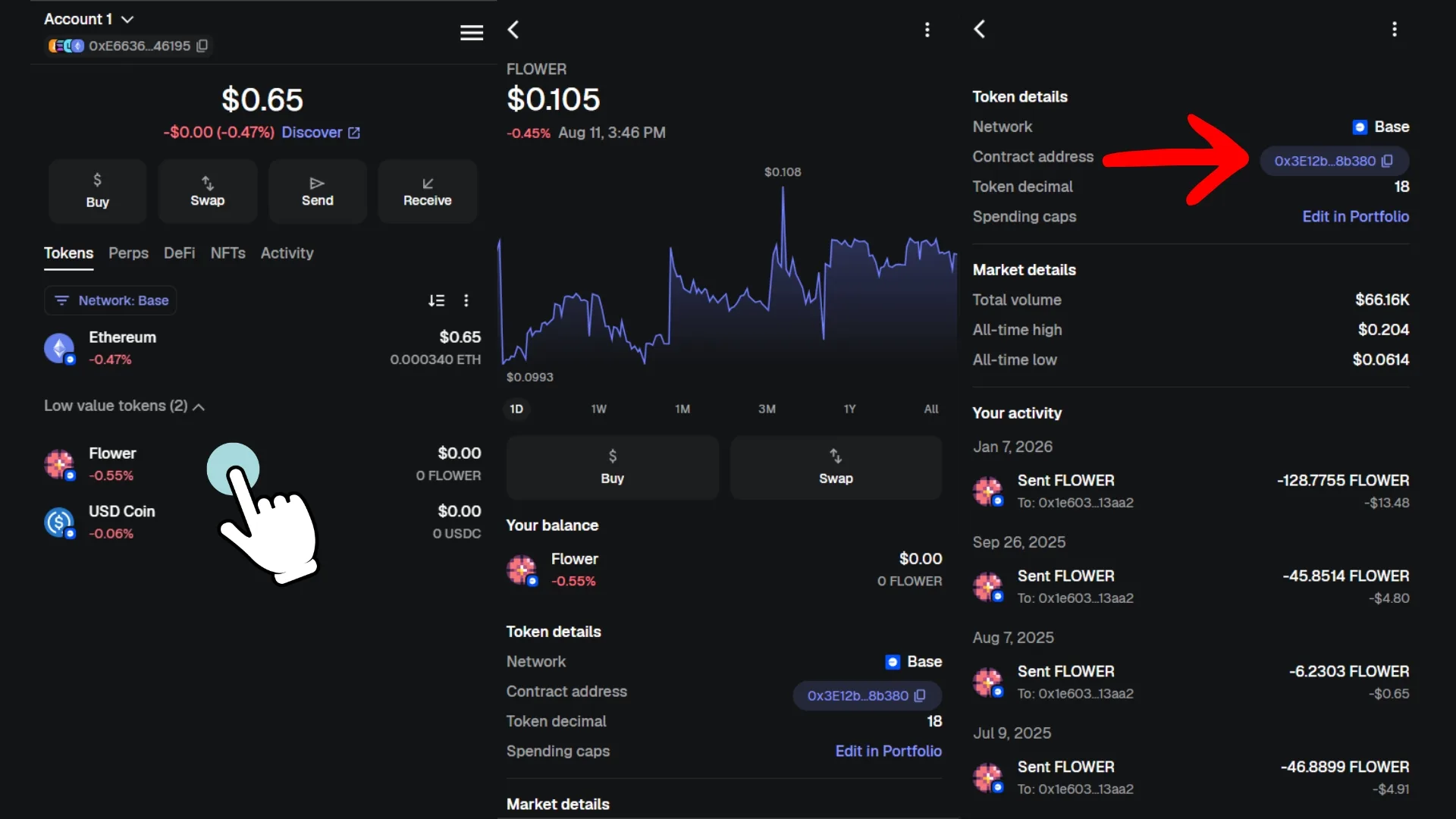Open the Account 1 dropdown selector

(x=89, y=19)
